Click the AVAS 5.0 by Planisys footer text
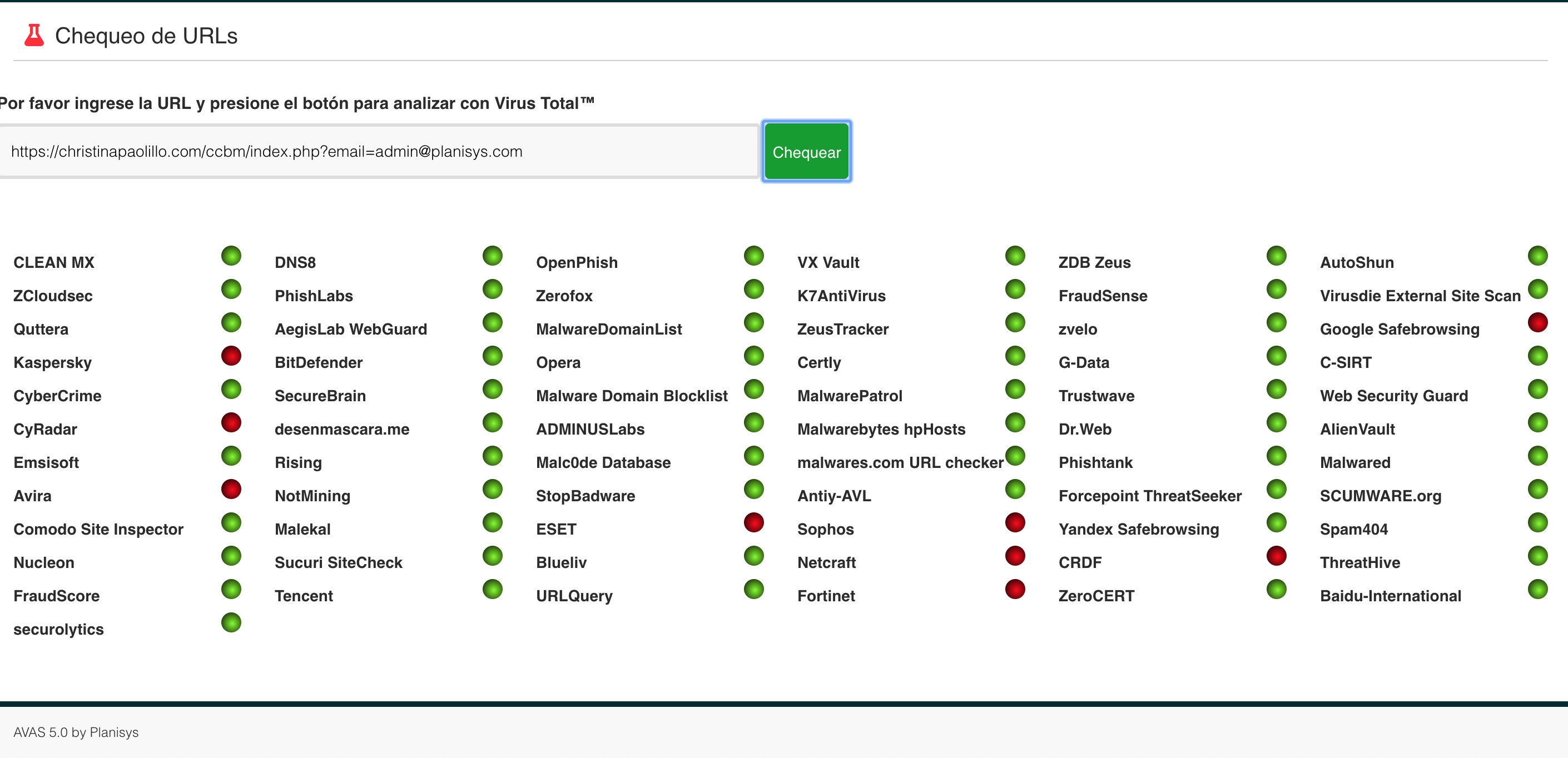1568x758 pixels. 76,732
